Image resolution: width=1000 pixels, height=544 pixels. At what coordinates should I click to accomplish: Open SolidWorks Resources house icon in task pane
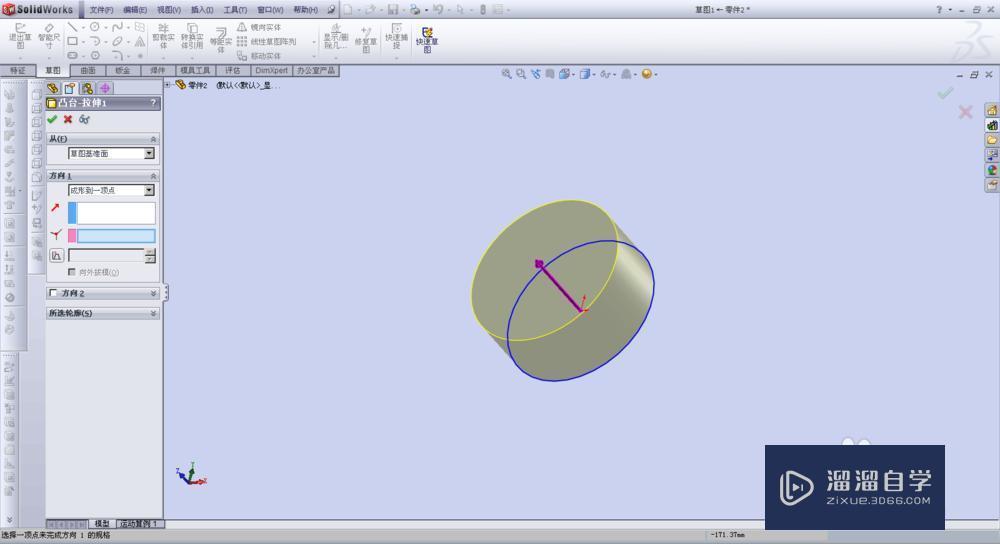[x=992, y=110]
